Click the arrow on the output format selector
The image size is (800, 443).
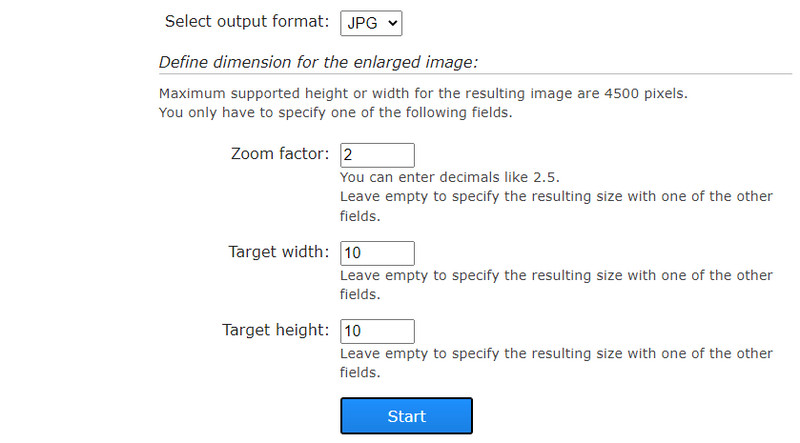[391, 21]
